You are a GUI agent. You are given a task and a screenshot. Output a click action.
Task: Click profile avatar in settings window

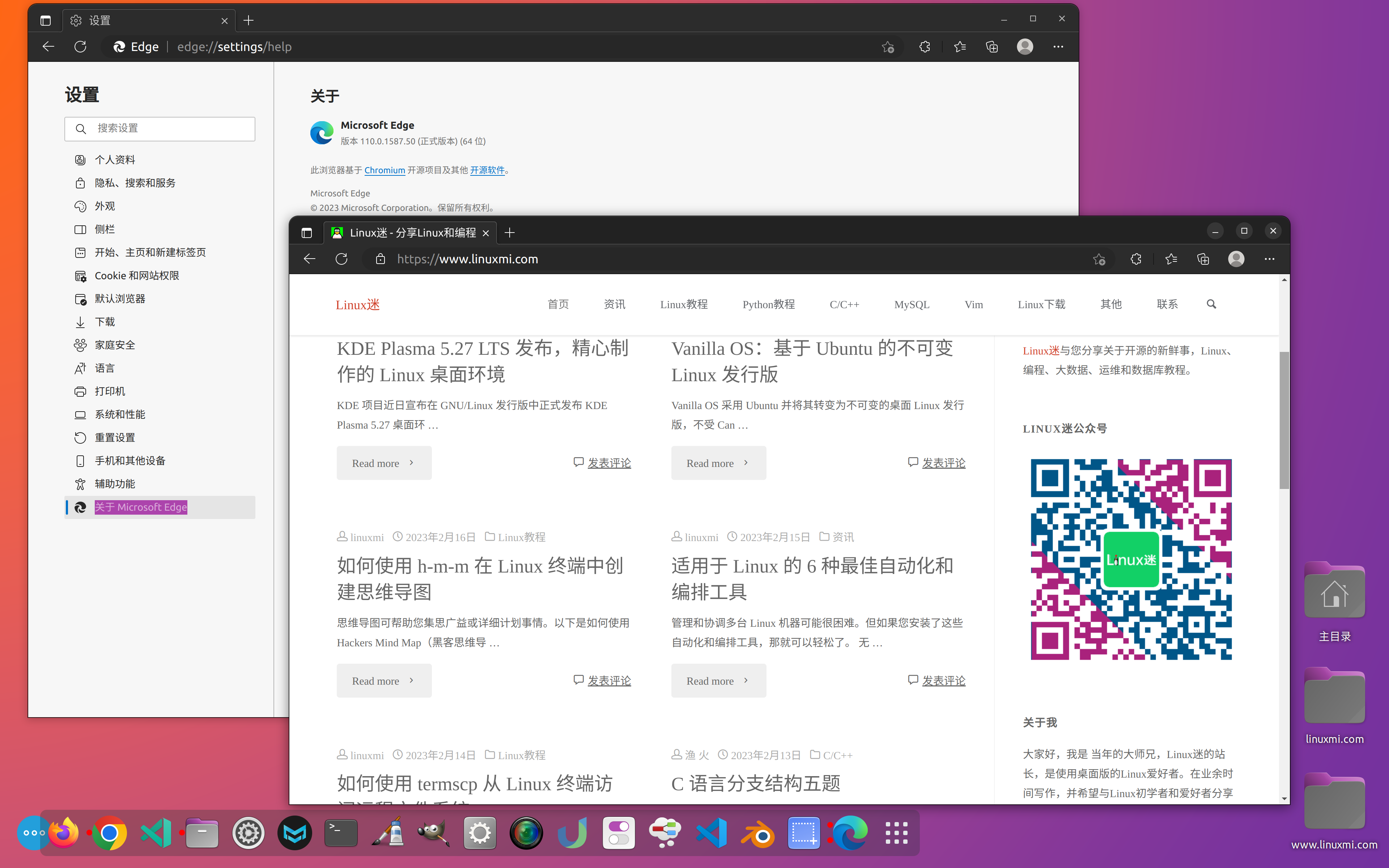1024,47
